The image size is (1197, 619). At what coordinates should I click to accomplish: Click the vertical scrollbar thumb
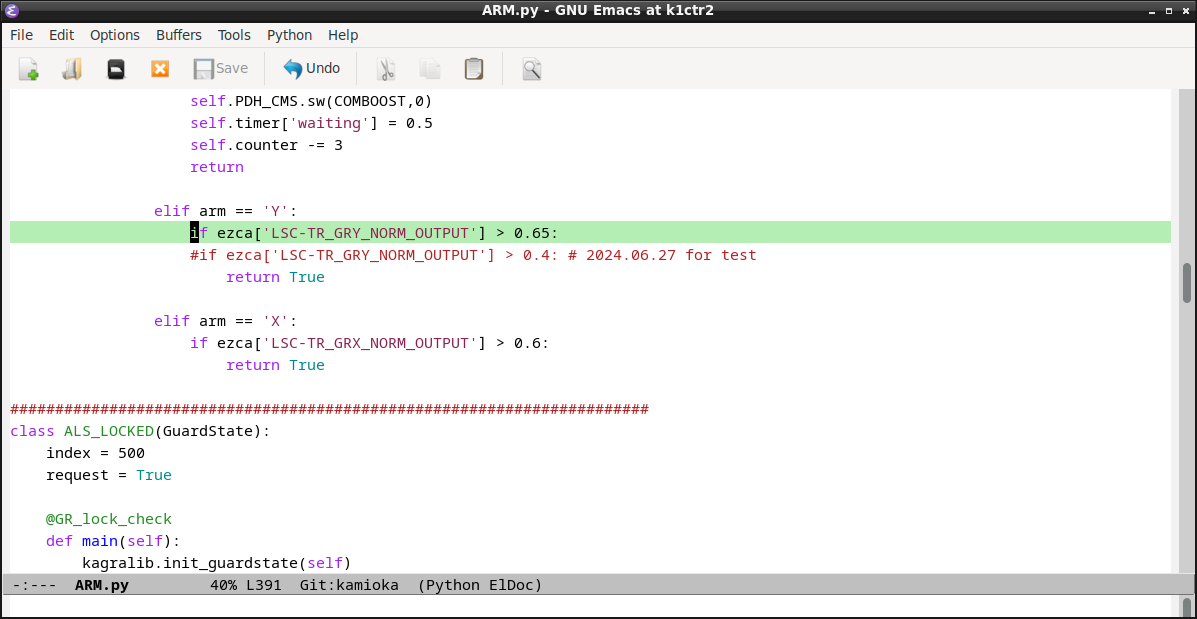click(x=1187, y=283)
